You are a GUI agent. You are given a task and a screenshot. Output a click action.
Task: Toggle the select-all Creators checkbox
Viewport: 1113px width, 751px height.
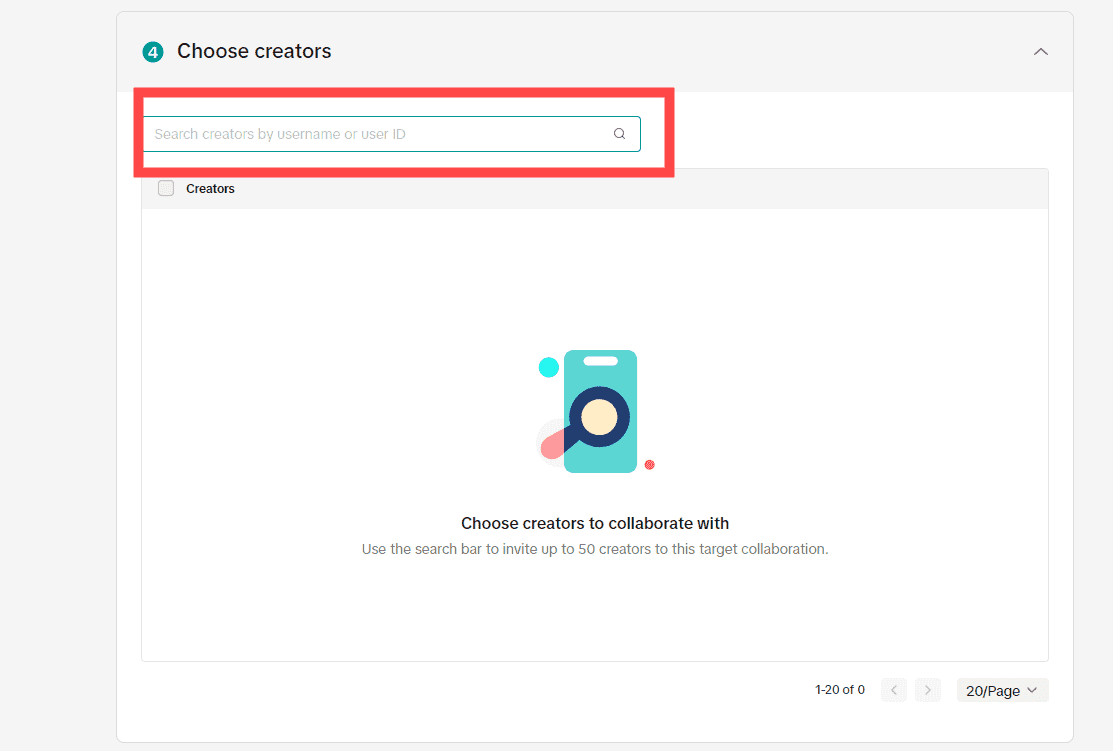tap(166, 188)
